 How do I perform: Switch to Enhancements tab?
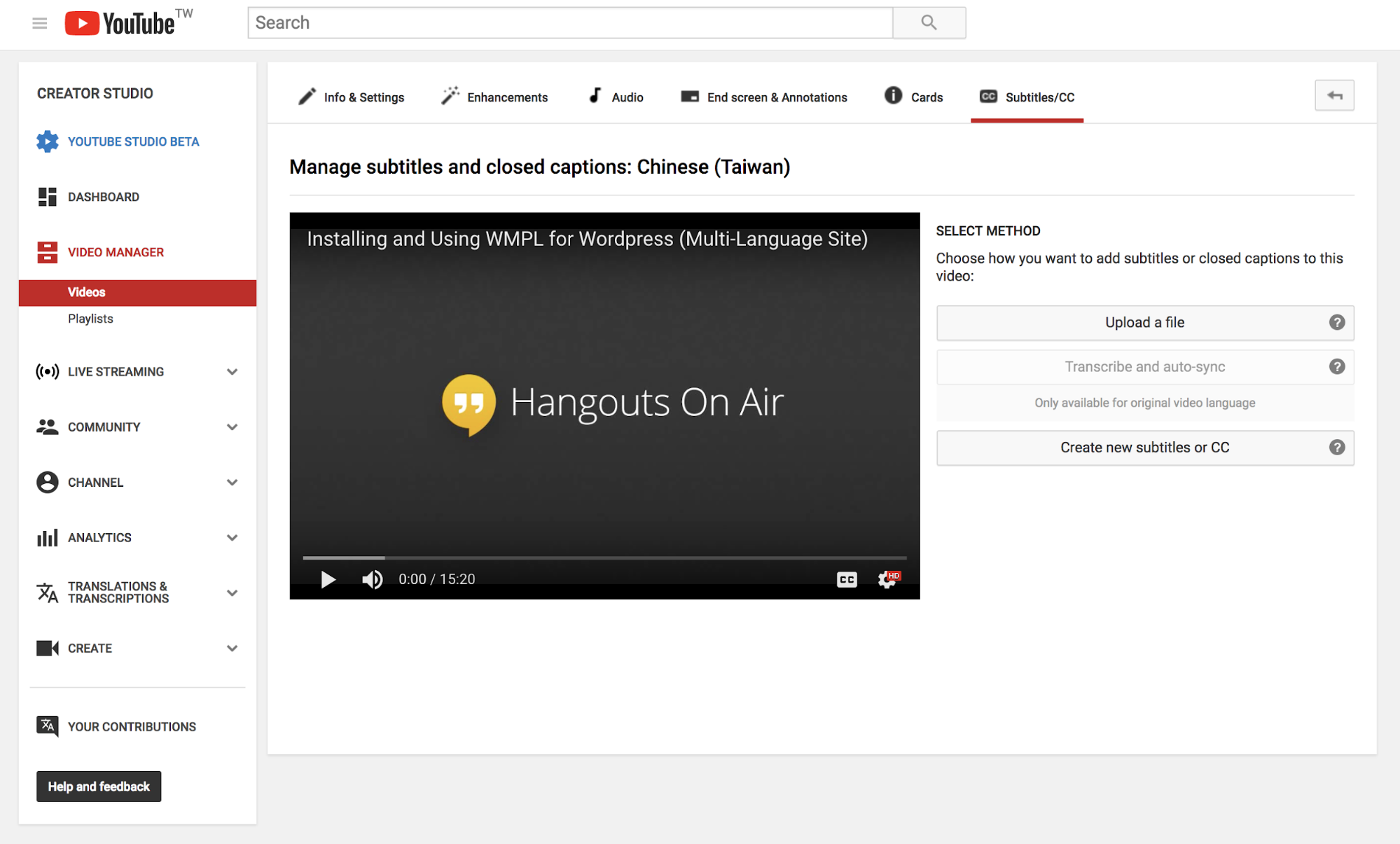[x=494, y=97]
